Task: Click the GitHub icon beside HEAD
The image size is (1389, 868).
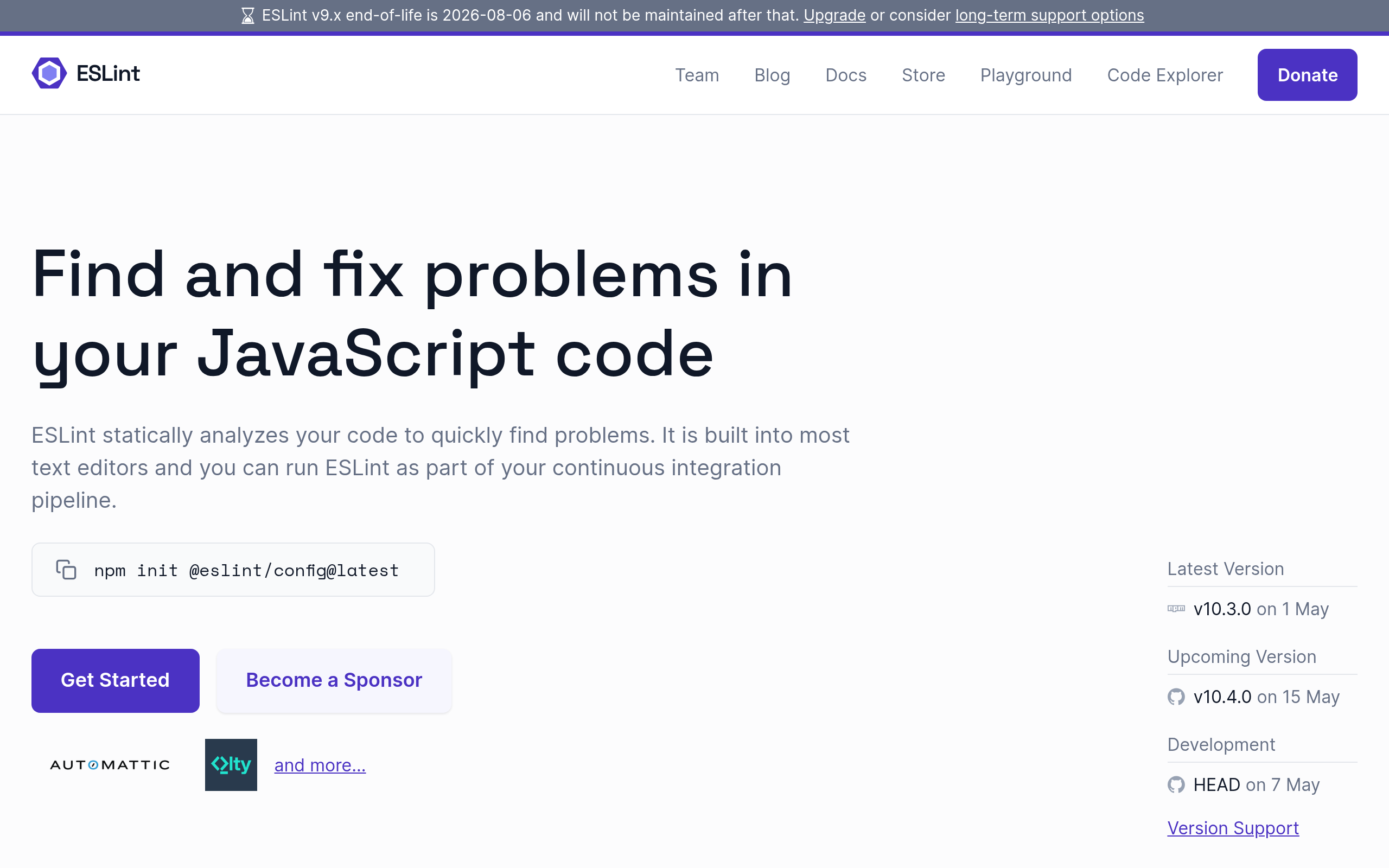Action: pos(1176,784)
